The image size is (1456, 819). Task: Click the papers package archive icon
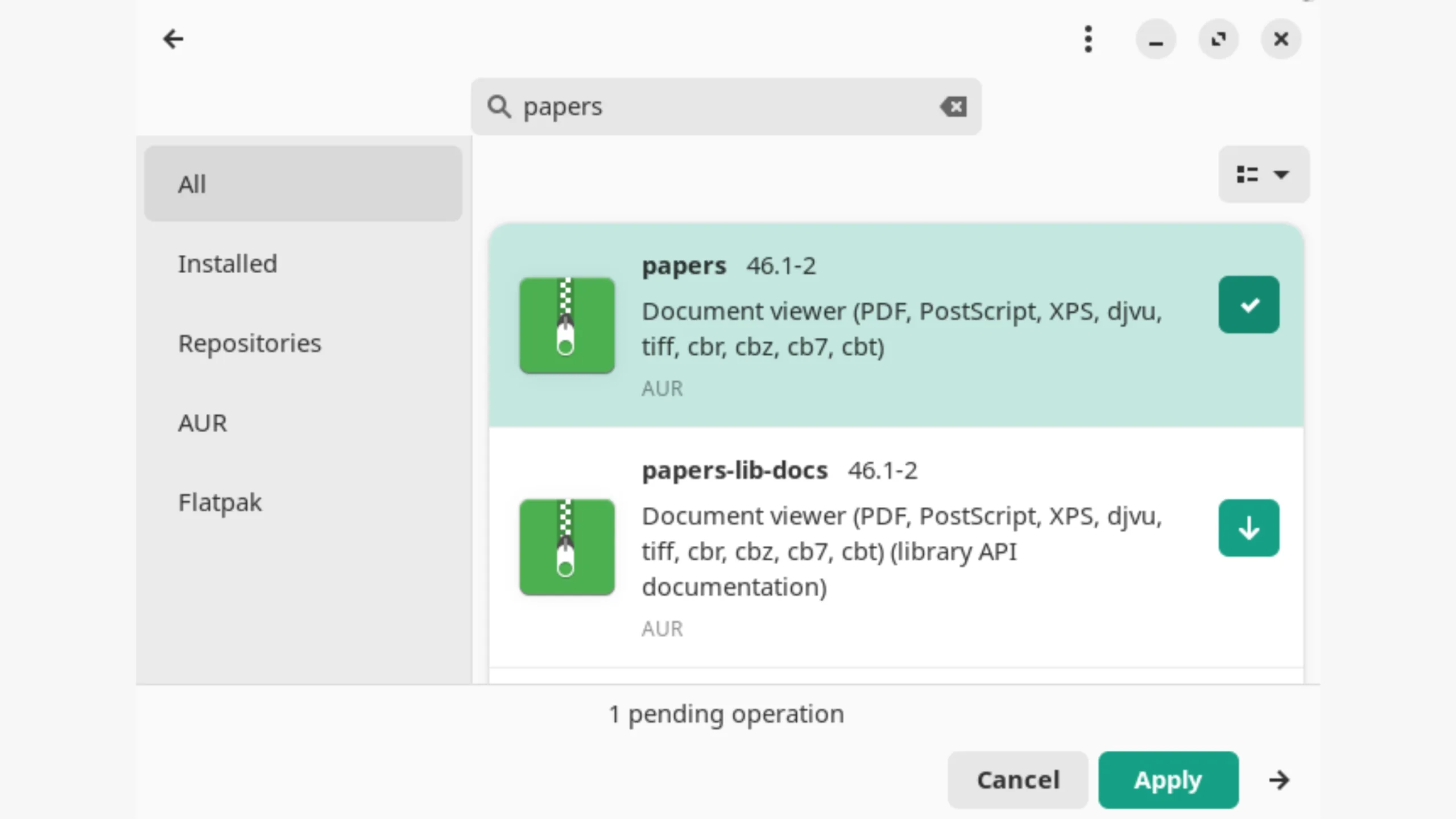pos(567,325)
